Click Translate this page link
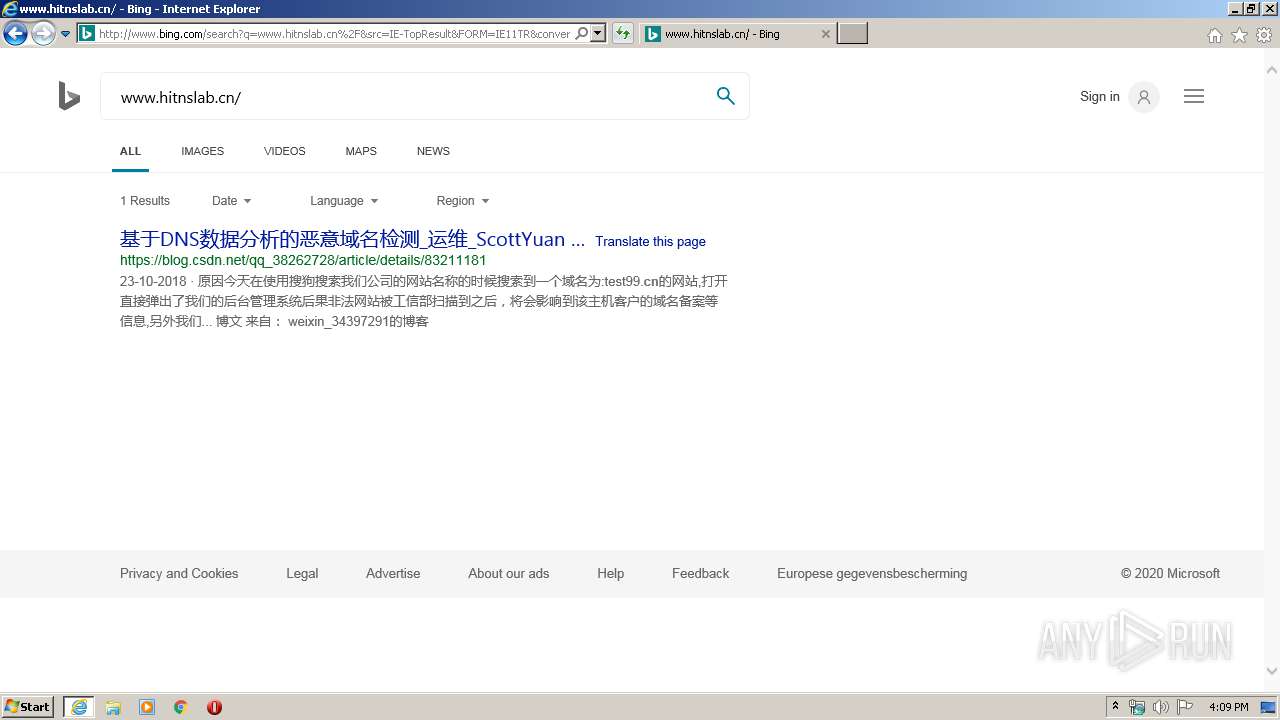Image resolution: width=1280 pixels, height=720 pixels. coord(650,242)
